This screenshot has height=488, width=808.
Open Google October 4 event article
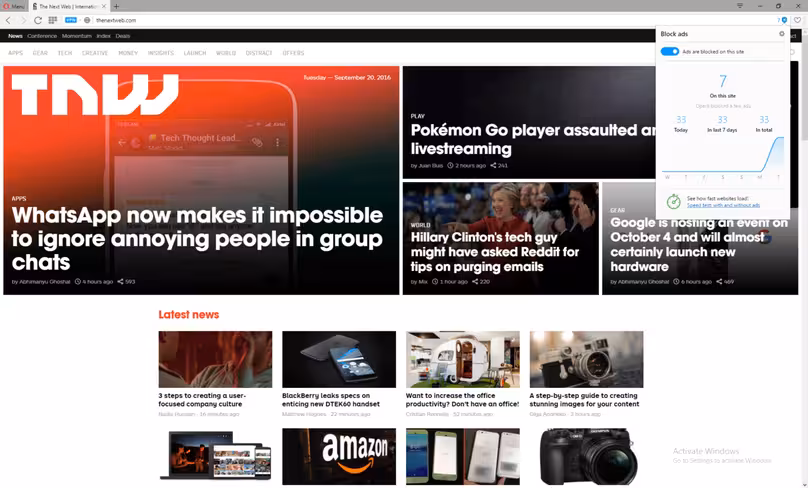(699, 245)
